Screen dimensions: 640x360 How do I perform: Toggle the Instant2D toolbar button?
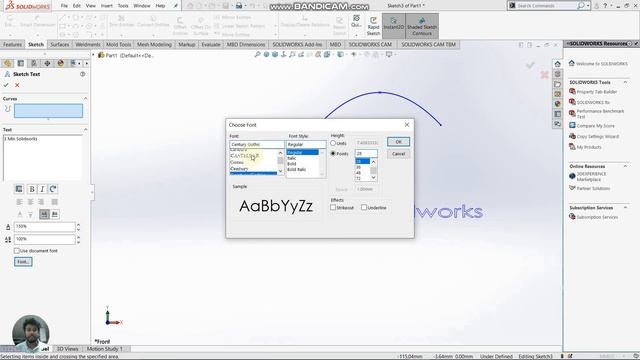coord(393,26)
